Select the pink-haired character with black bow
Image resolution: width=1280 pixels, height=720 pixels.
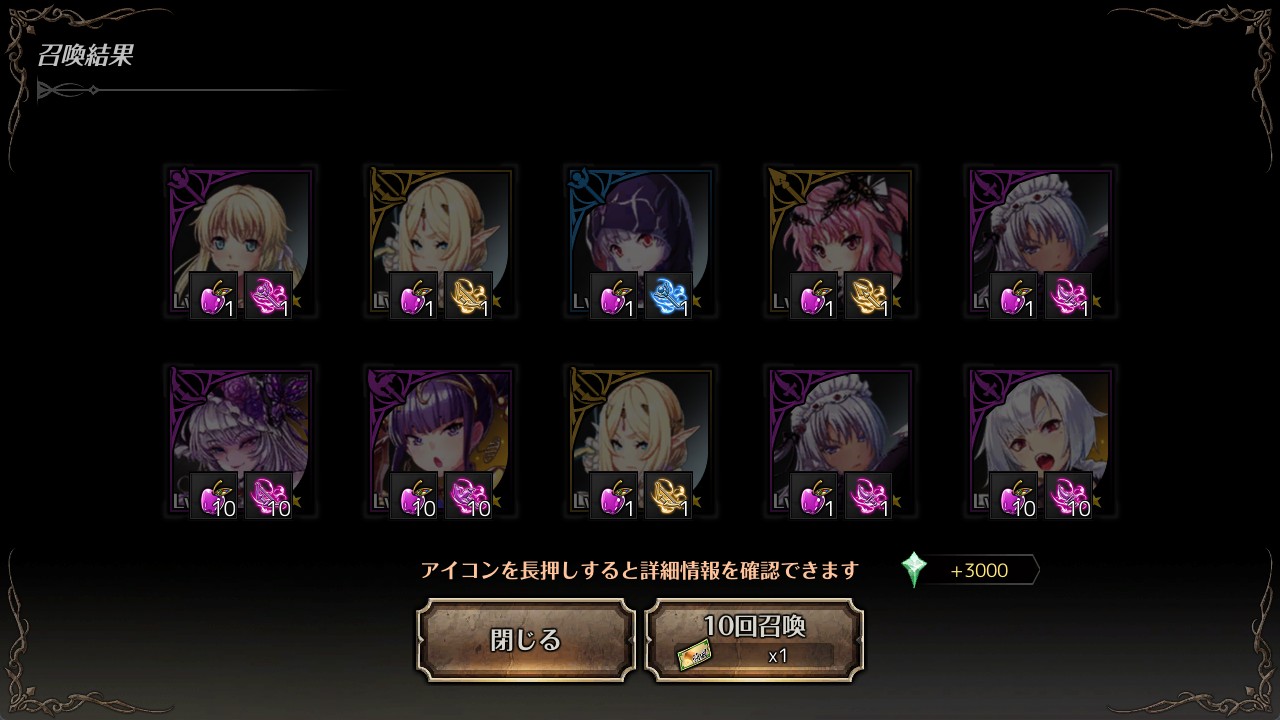click(840, 242)
